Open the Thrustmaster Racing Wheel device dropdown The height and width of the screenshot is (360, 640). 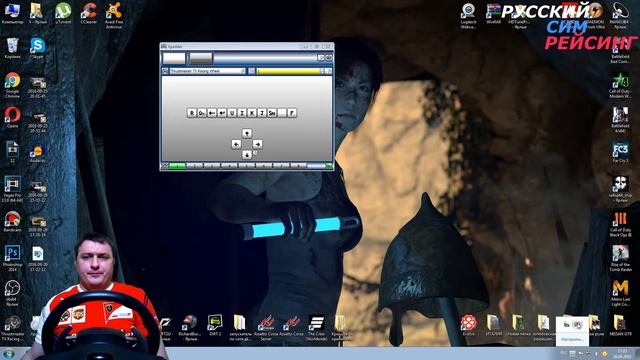coord(207,71)
